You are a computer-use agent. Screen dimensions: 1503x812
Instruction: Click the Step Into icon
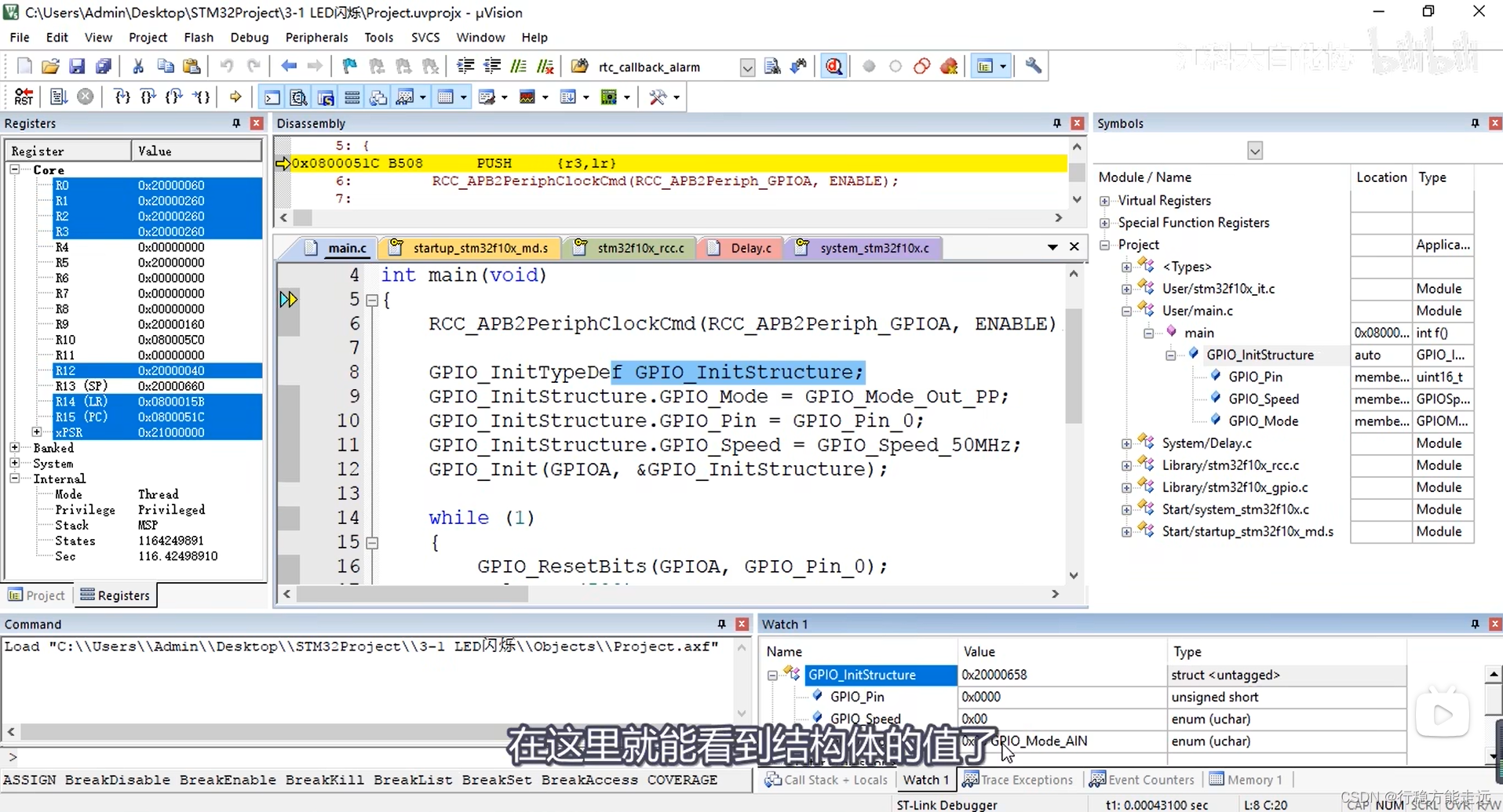[122, 97]
